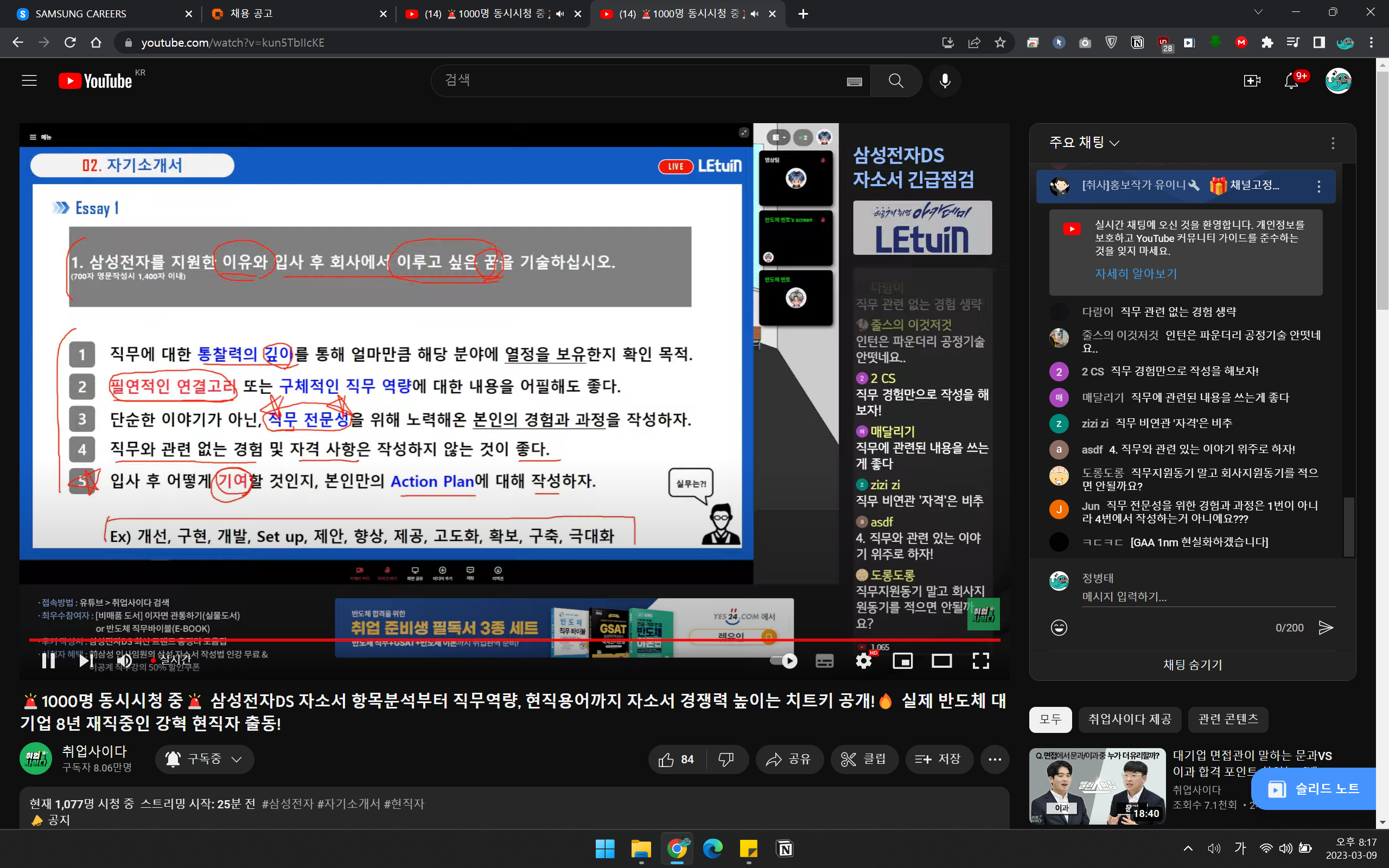
Task: Open the more actions button beside 저장
Action: click(x=995, y=759)
